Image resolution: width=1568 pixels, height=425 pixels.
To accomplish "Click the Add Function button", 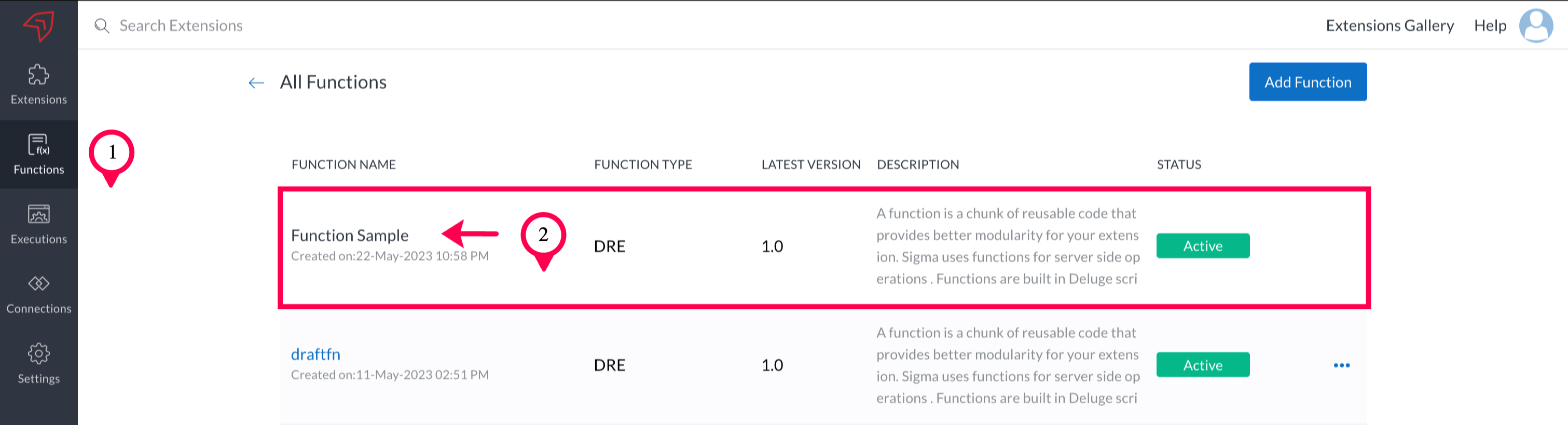I will click(1308, 82).
